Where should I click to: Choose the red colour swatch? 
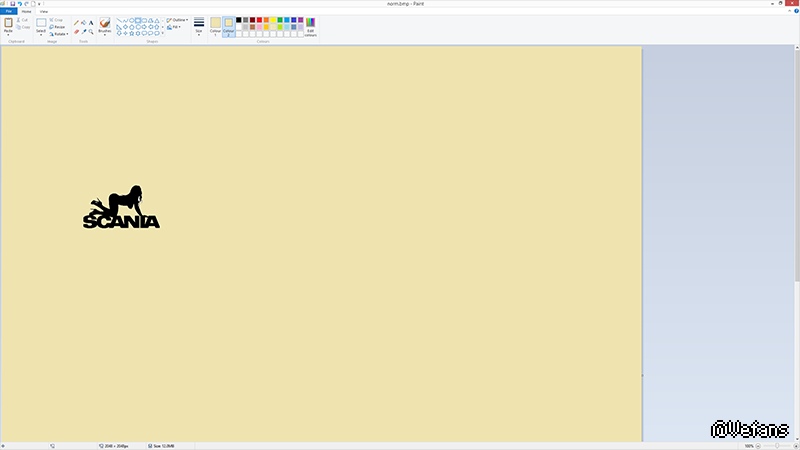point(257,19)
